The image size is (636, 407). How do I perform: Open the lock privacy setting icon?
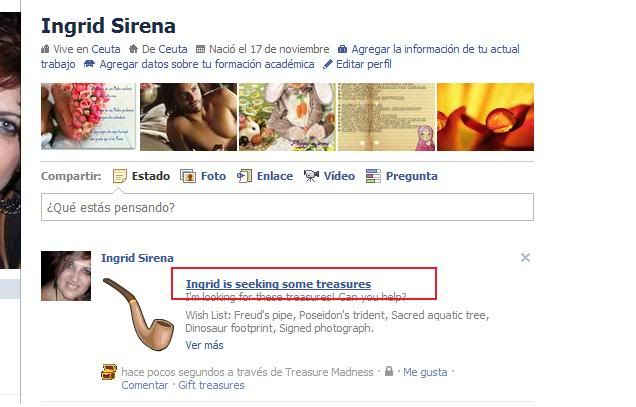[x=389, y=371]
